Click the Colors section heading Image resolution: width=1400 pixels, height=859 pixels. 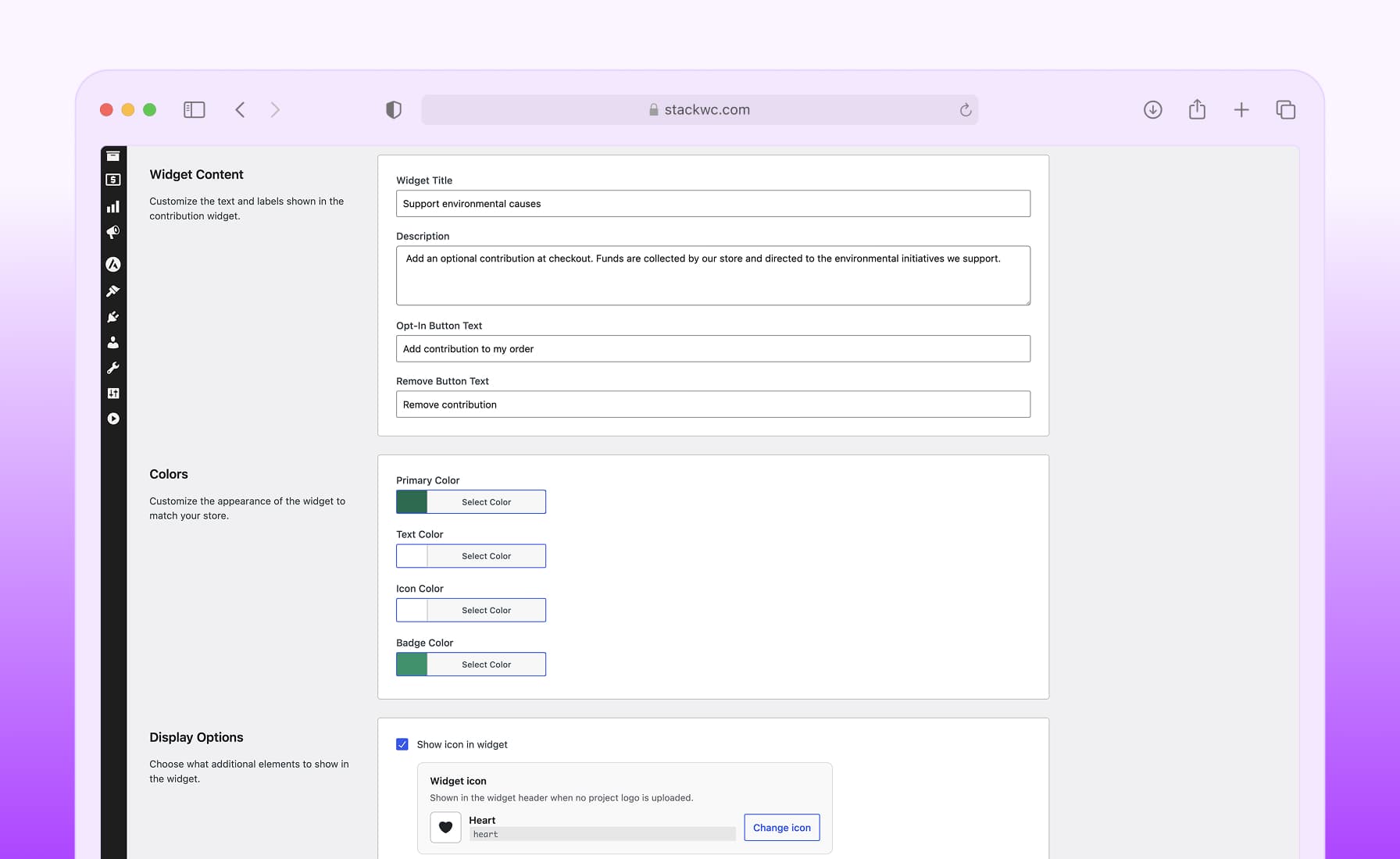(x=169, y=474)
